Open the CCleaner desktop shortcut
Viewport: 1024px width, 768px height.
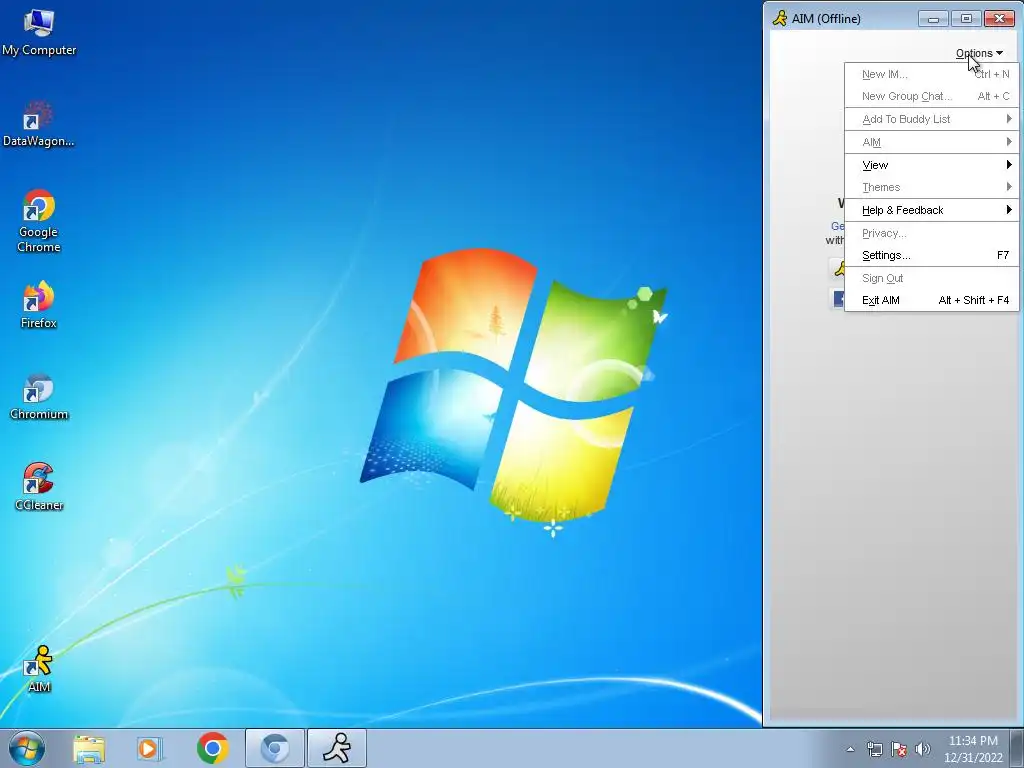click(x=39, y=487)
